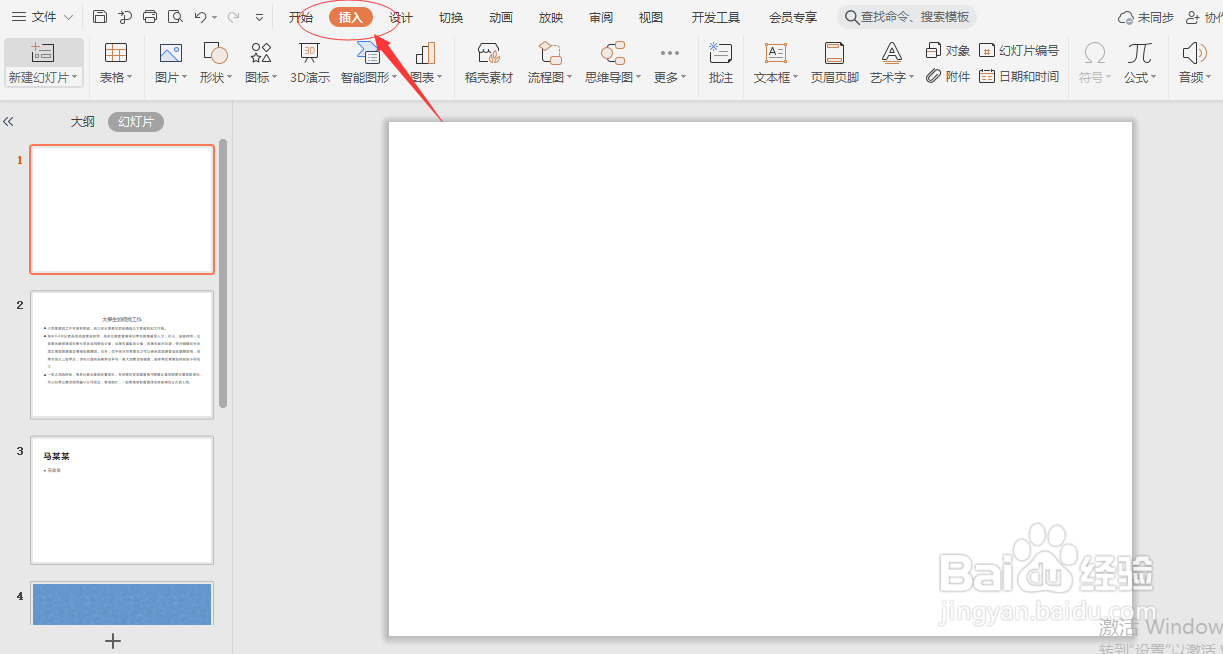The height and width of the screenshot is (654, 1223).
Task: Expand the 艺术字 dropdown arrow
Action: pyautogui.click(x=912, y=78)
